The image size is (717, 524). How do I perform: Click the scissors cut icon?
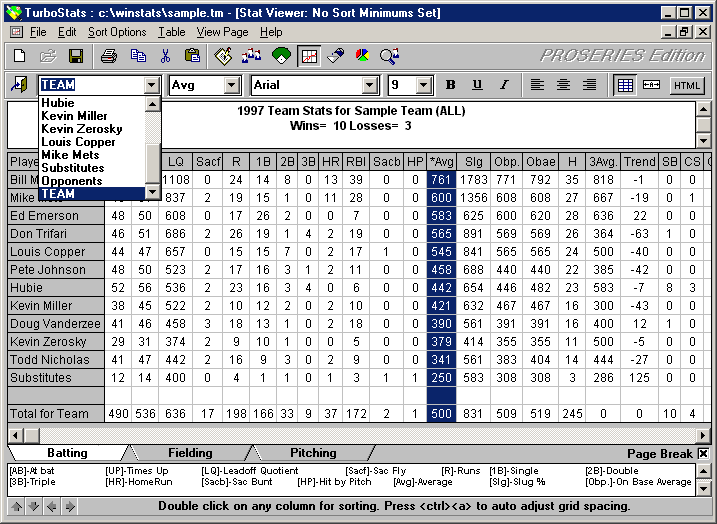click(x=165, y=56)
